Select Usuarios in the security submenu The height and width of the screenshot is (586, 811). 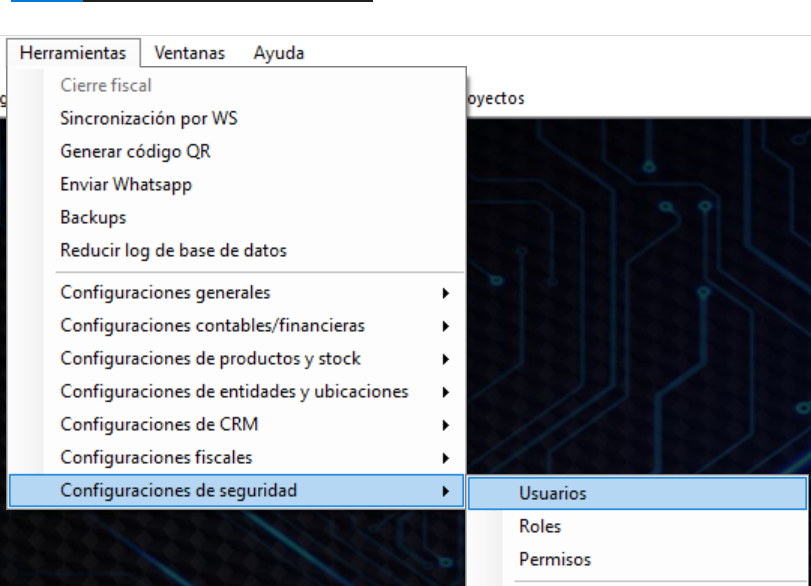553,493
